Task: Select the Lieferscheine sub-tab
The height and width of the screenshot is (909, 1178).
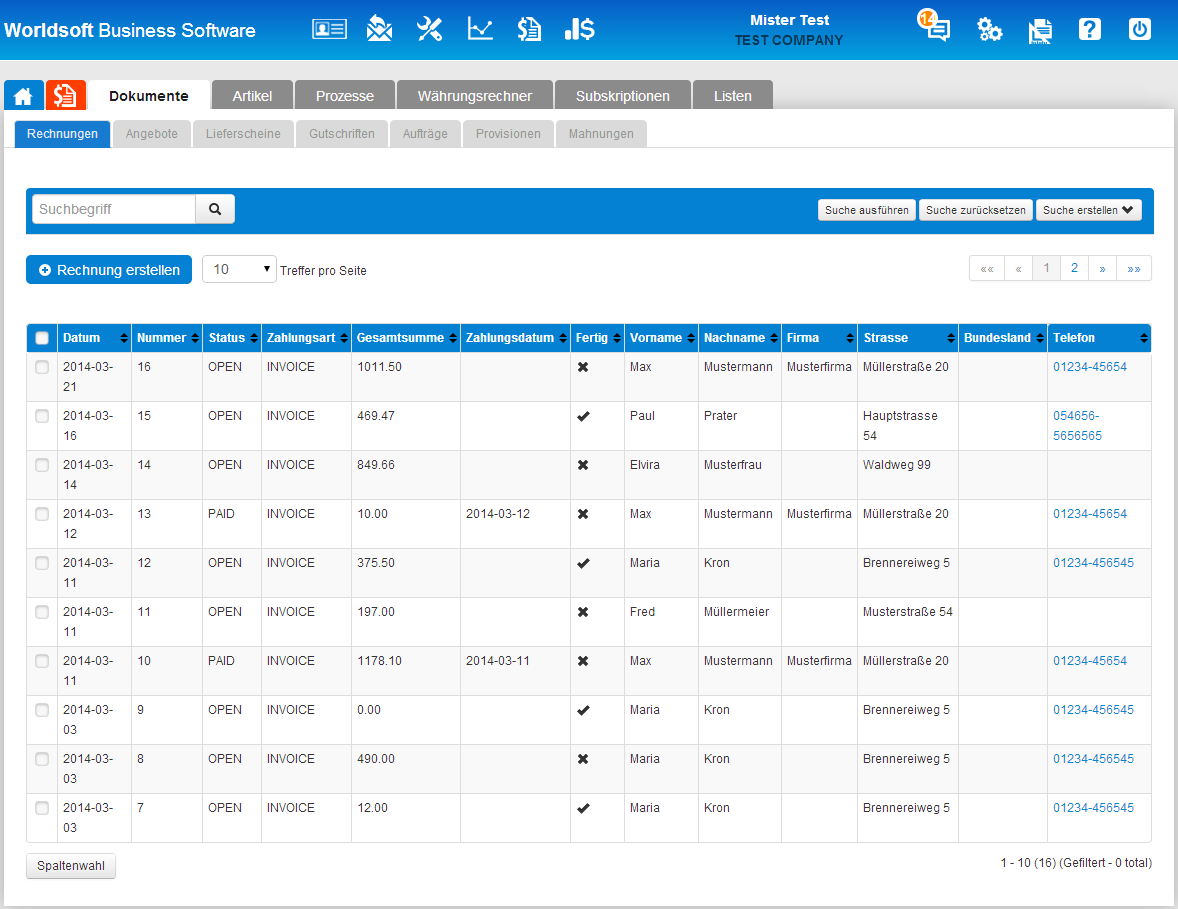Action: click(x=243, y=134)
